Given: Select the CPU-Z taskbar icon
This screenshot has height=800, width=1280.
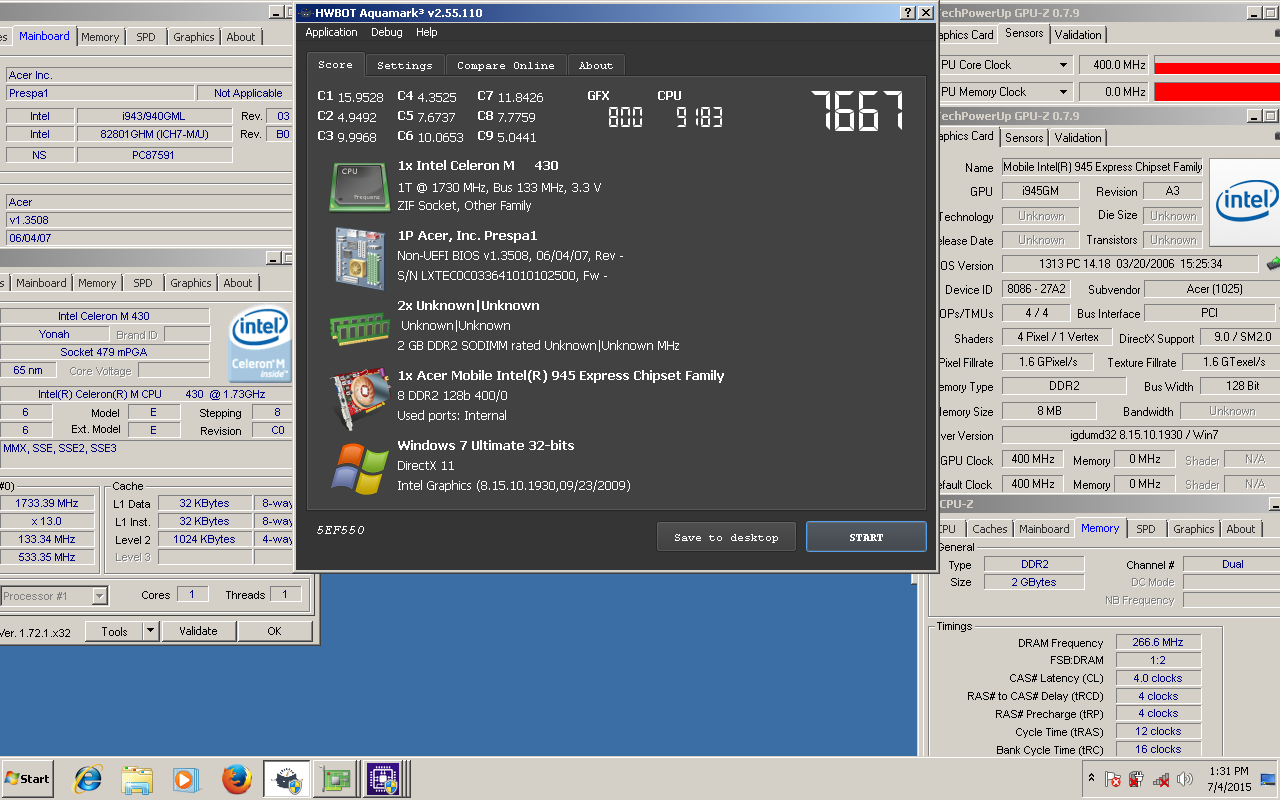Looking at the screenshot, I should (382, 779).
